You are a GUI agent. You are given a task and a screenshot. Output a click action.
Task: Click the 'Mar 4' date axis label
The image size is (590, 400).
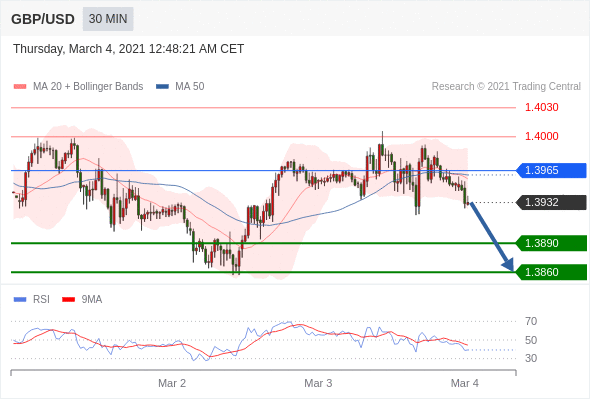pos(465,383)
